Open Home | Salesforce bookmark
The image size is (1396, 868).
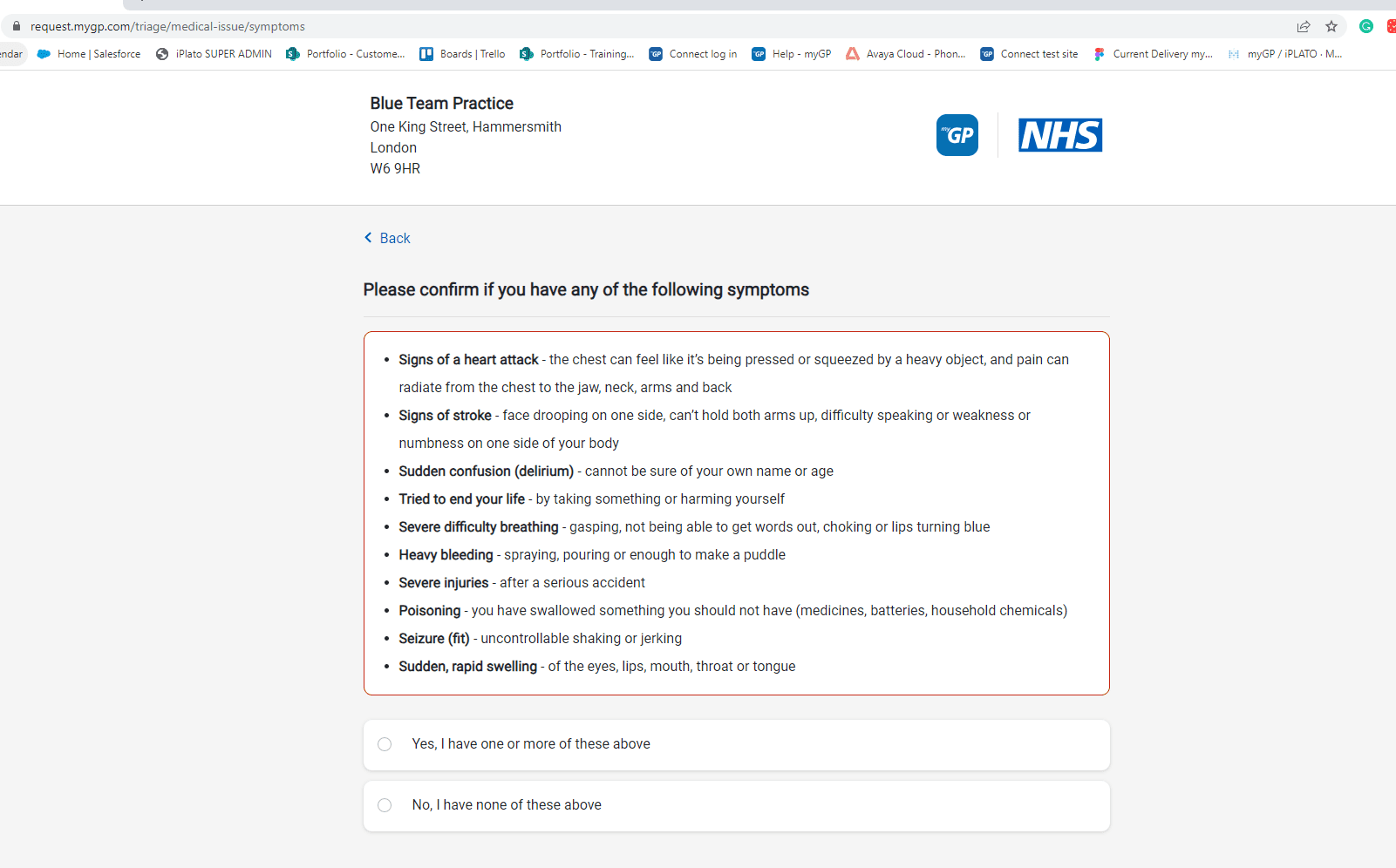point(88,54)
